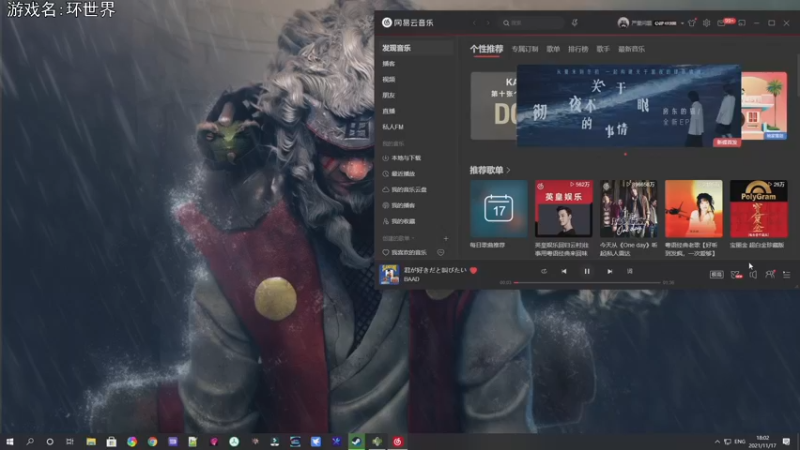Click the search box in NetEase Cloud Music
The width and height of the screenshot is (800, 450).
(532, 23)
